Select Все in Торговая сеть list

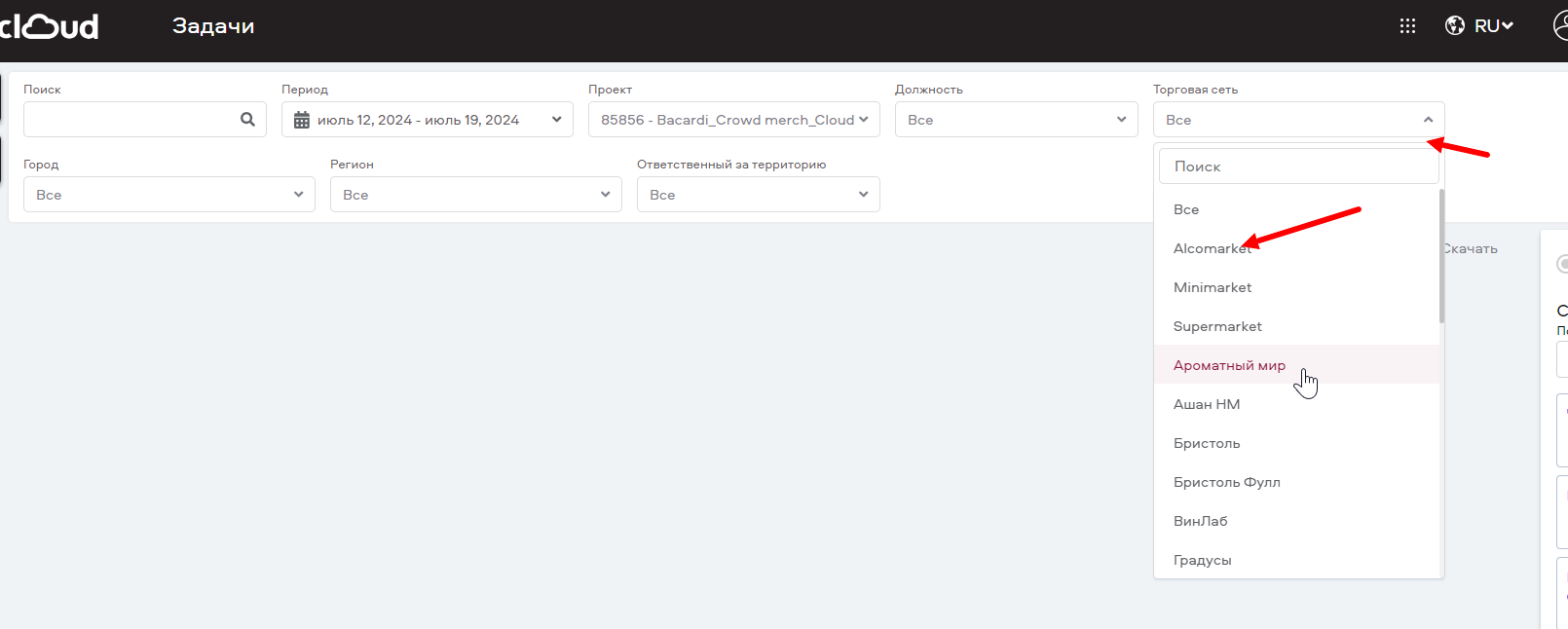[1296, 209]
